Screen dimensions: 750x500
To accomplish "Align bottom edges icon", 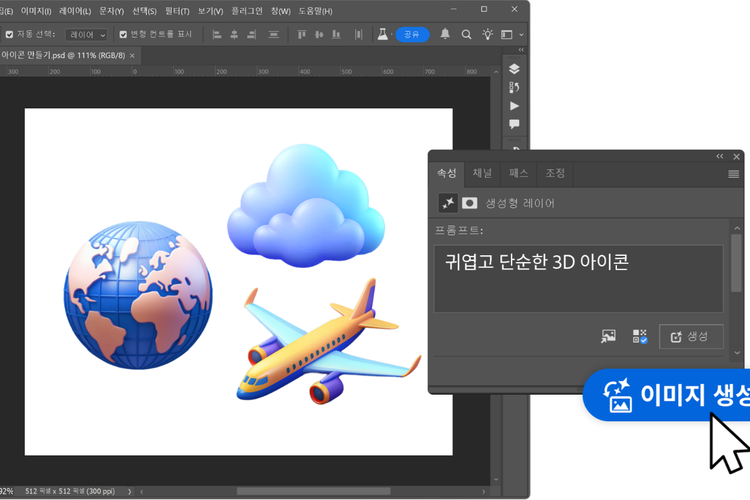I will [336, 34].
